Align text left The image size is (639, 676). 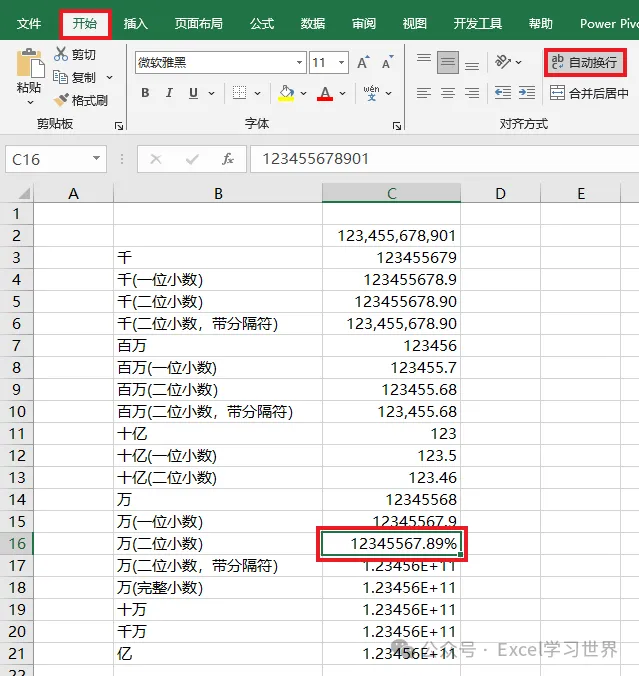point(424,93)
